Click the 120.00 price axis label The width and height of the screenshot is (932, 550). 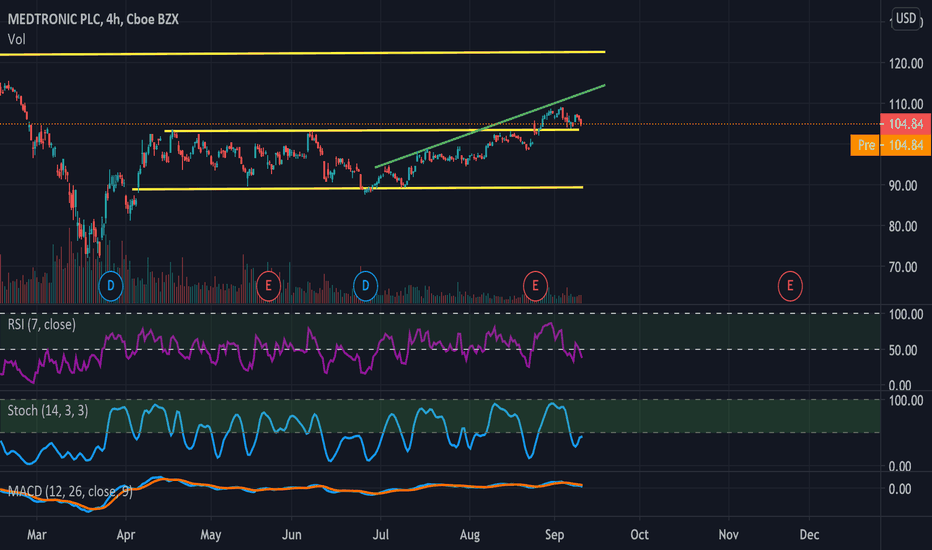tap(906, 64)
